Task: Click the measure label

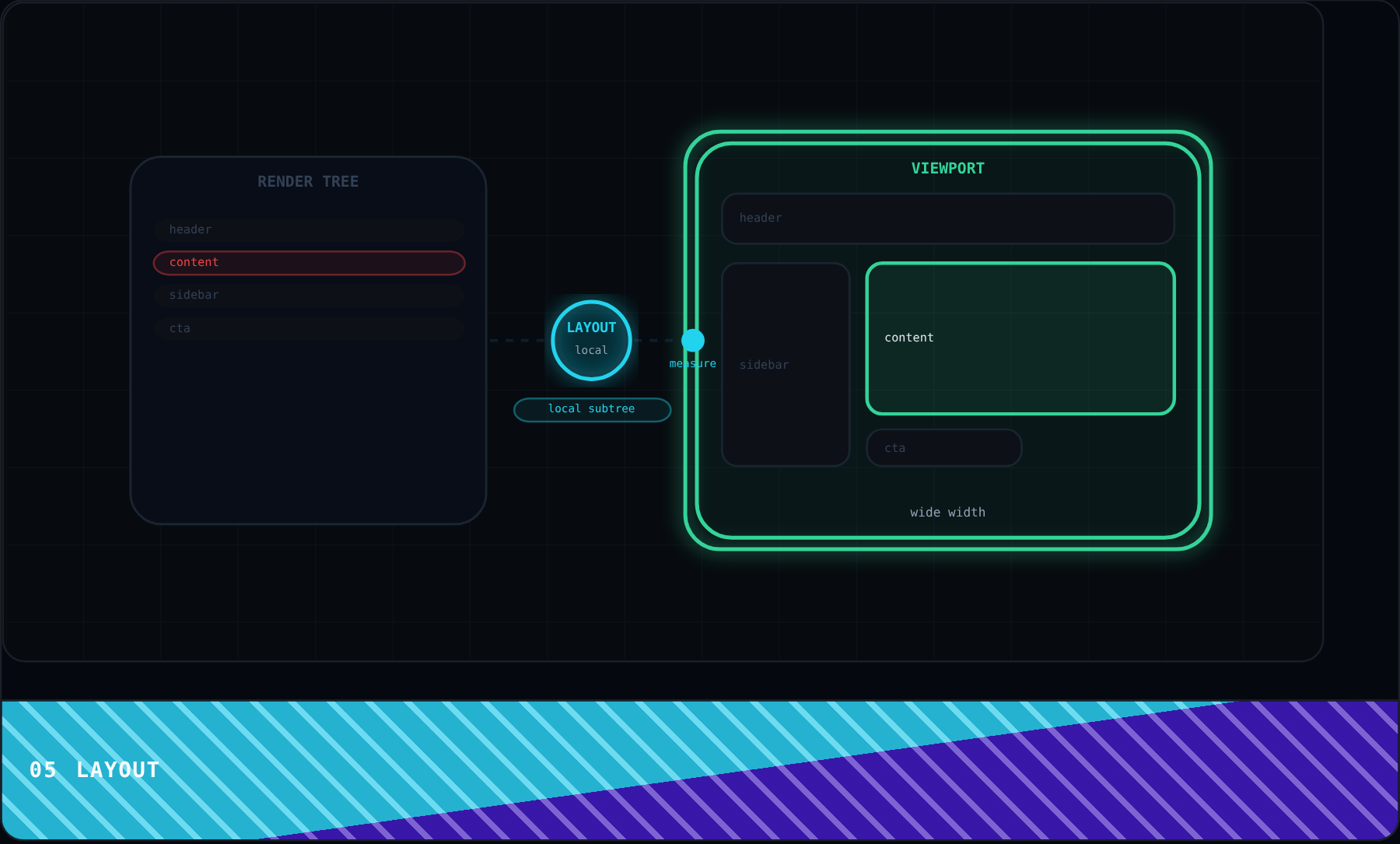Action: click(x=693, y=363)
